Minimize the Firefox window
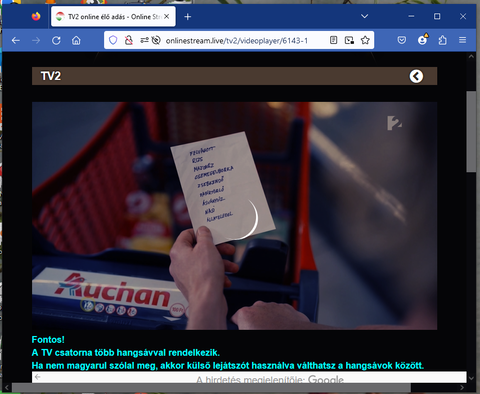480x394 pixels. [411, 16]
